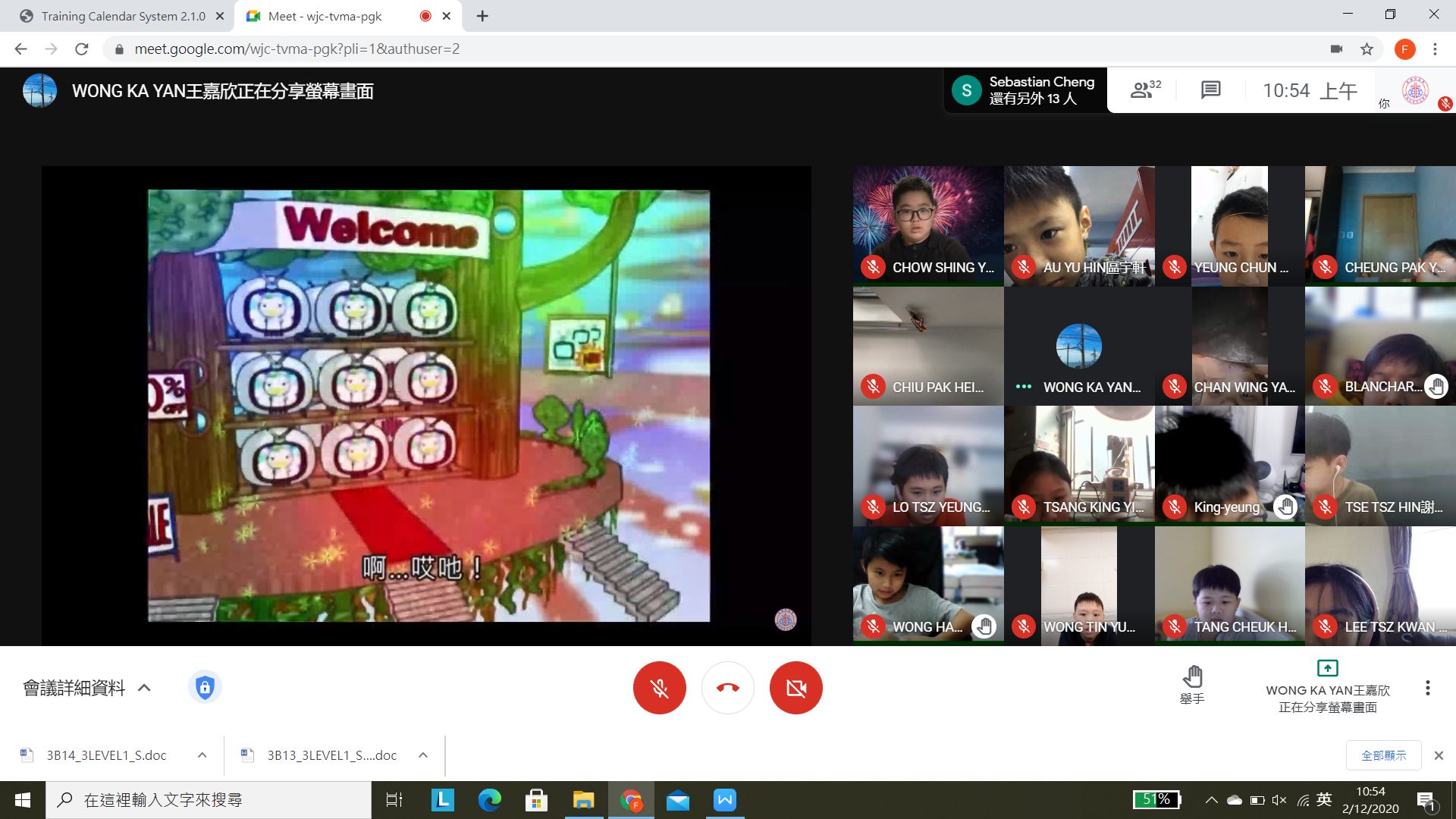Go back to previous page
1456x819 pixels.
click(x=20, y=49)
